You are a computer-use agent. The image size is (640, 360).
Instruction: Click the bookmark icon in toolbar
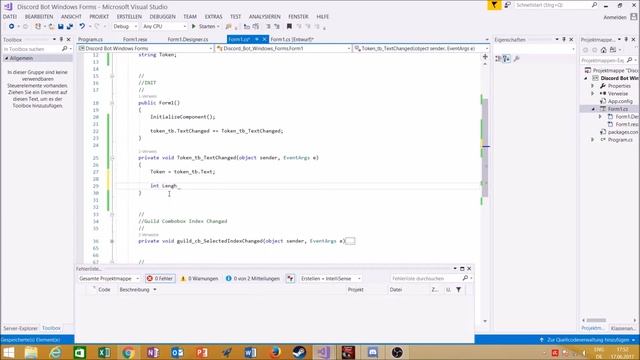click(x=289, y=26)
